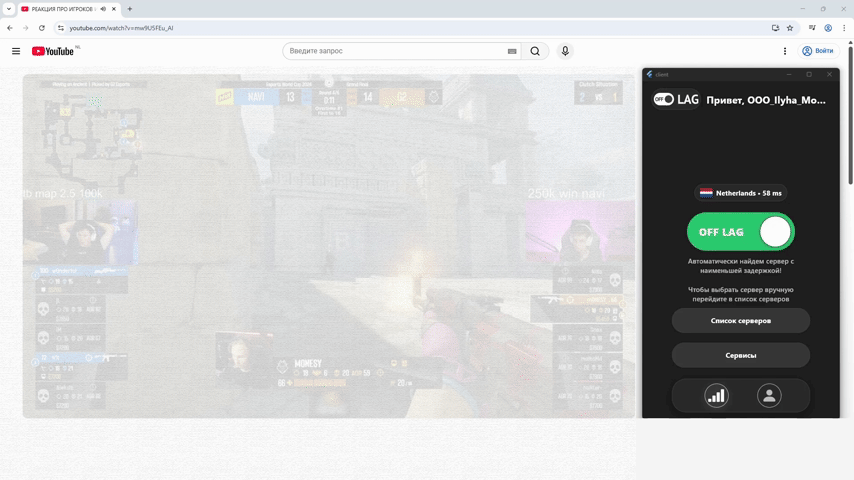Open the Netherlands 58 ms server selector
854x480 pixels.
pyautogui.click(x=741, y=193)
